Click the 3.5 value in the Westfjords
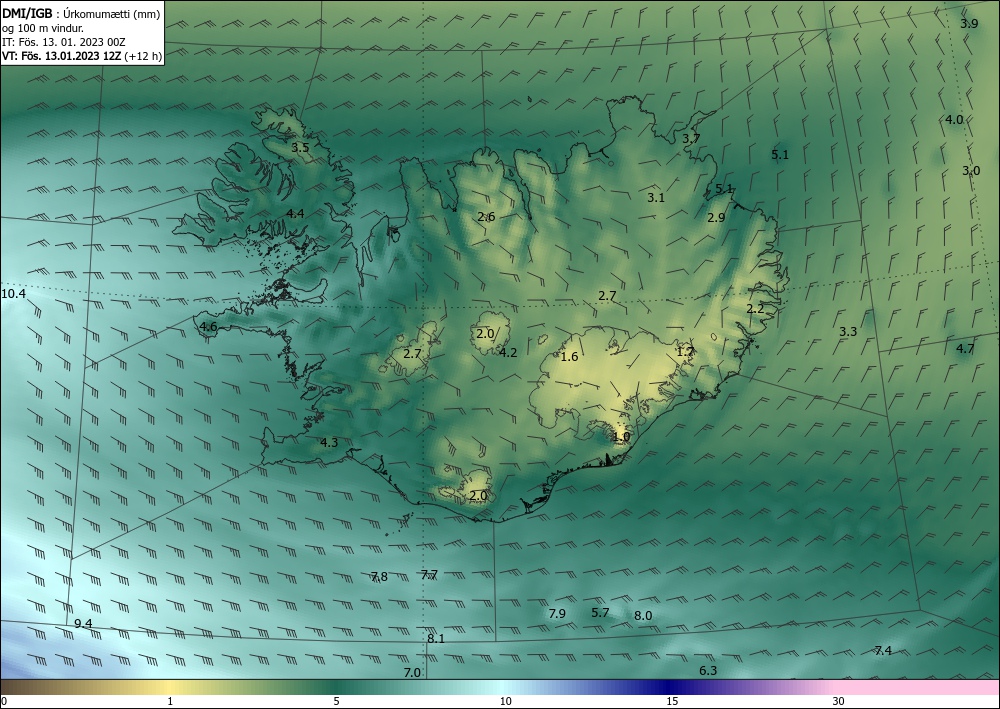Image resolution: width=1000 pixels, height=709 pixels. point(300,148)
